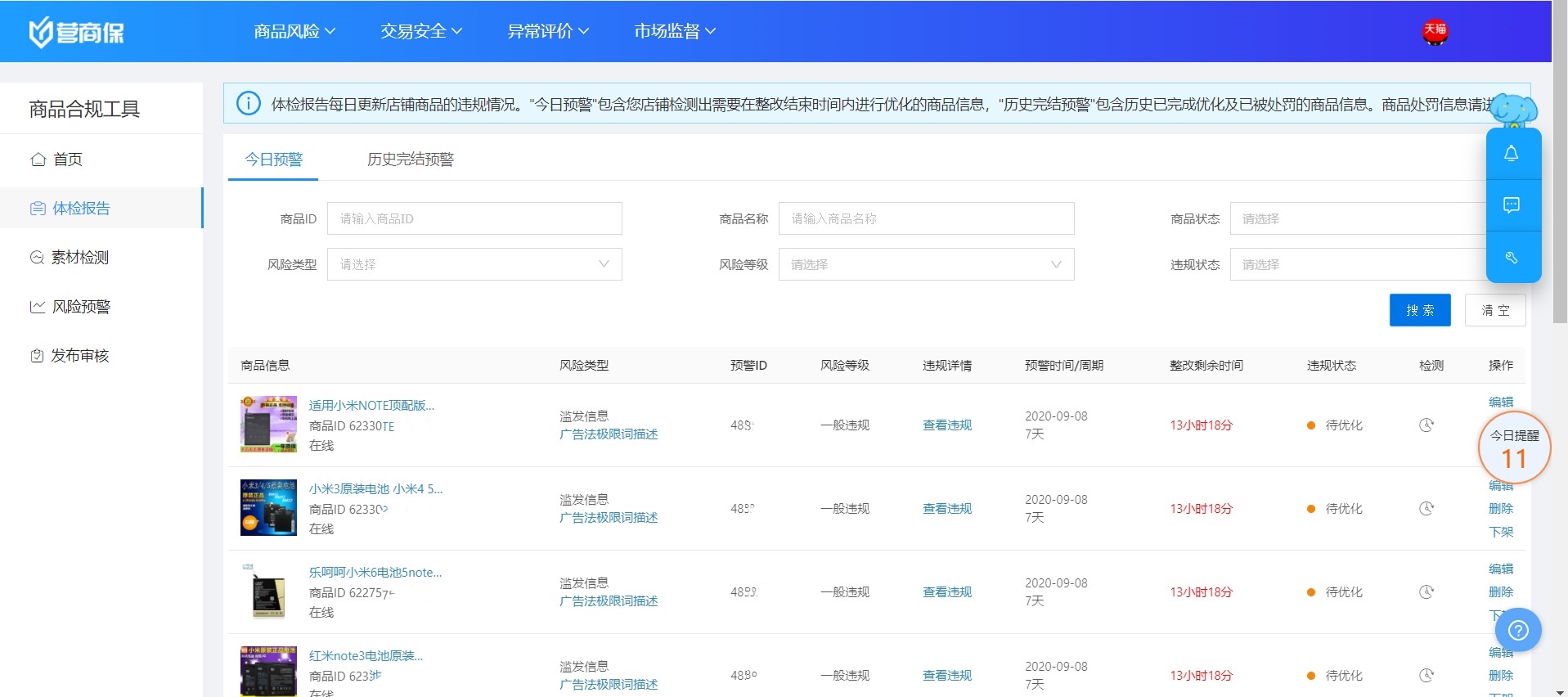Image resolution: width=1568 pixels, height=697 pixels.
Task: Open product link 红米note3电池原装...
Action: (x=366, y=655)
